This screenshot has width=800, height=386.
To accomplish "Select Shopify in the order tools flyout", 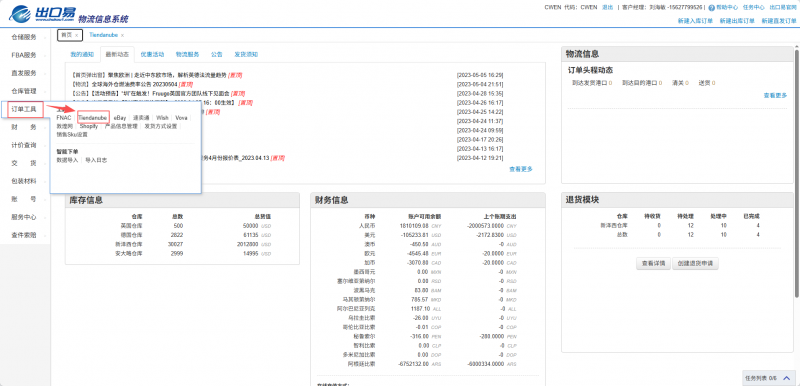I will click(x=88, y=126).
